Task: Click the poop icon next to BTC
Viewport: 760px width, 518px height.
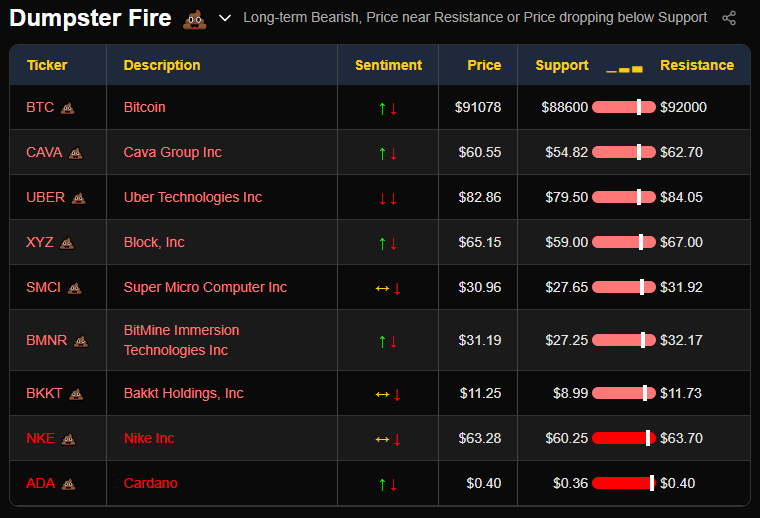Action: click(x=68, y=108)
